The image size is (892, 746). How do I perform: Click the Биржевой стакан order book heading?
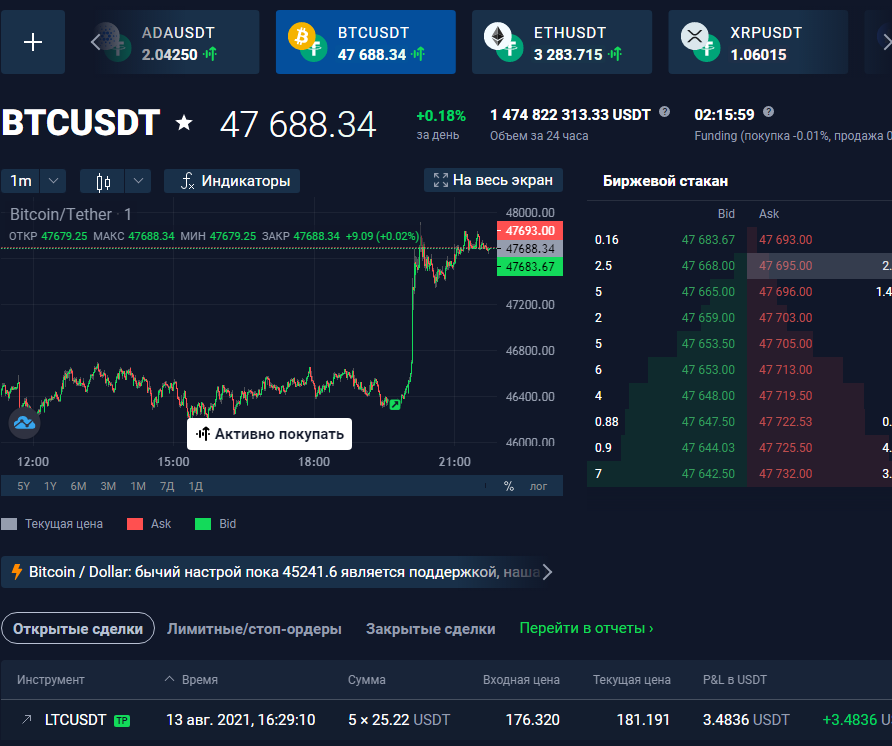coord(665,181)
